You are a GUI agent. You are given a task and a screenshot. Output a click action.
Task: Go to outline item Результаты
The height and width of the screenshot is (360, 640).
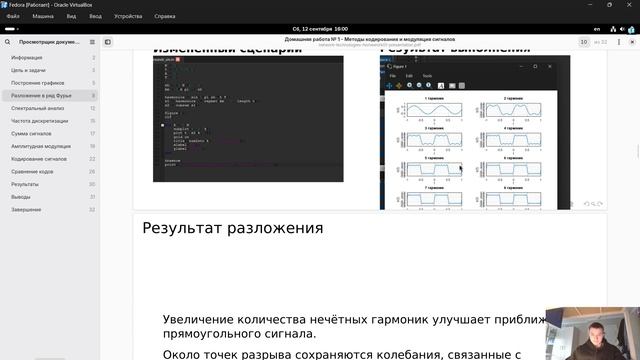50,184
